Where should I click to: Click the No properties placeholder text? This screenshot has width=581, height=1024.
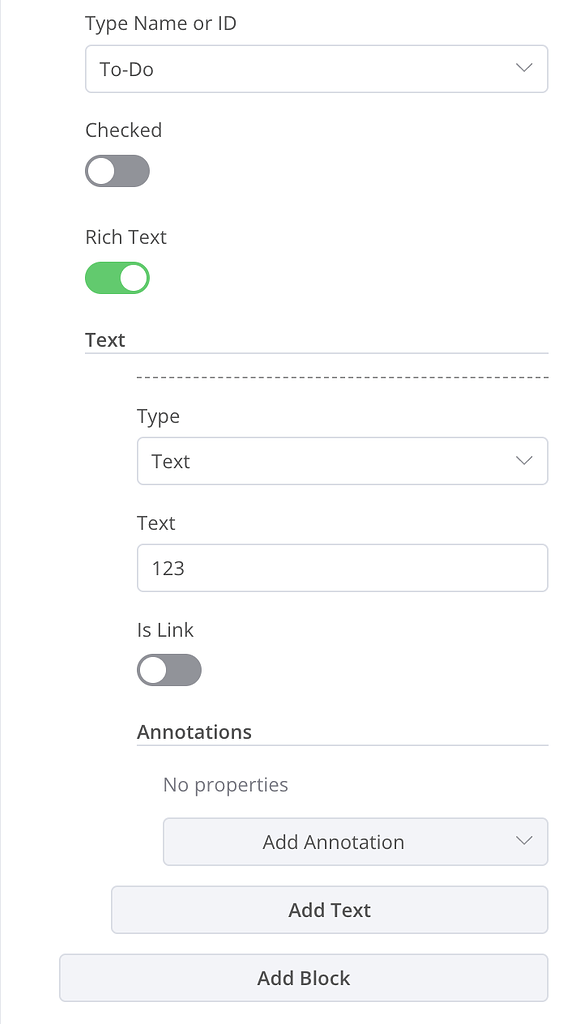pyautogui.click(x=225, y=784)
